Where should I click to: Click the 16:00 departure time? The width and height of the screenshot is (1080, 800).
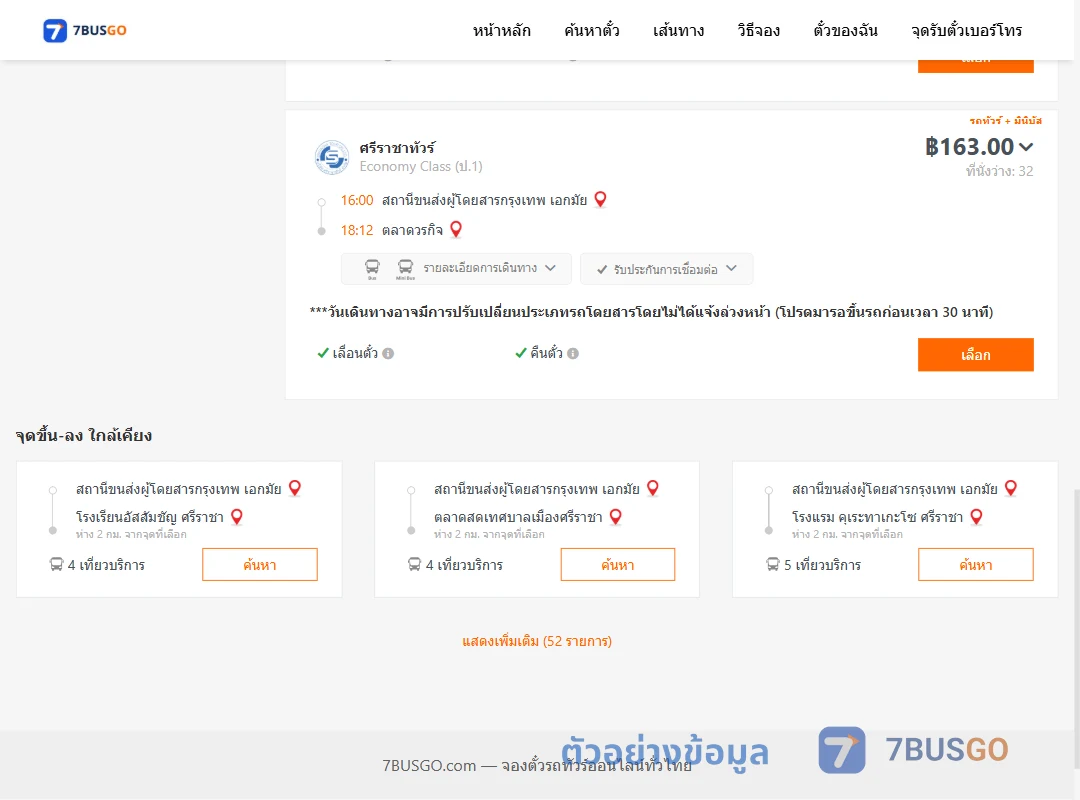pyautogui.click(x=357, y=200)
